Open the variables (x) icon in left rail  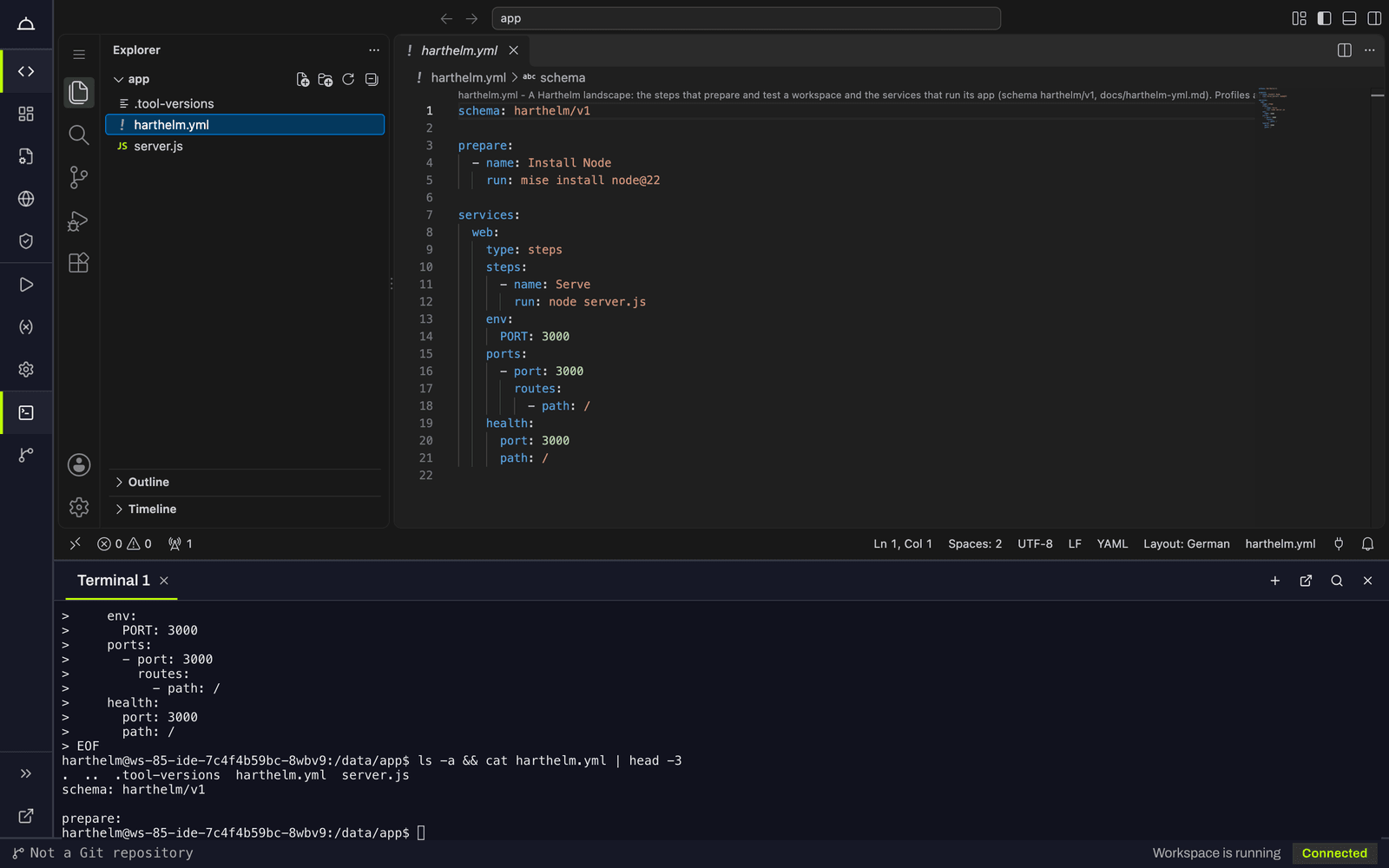tap(26, 327)
